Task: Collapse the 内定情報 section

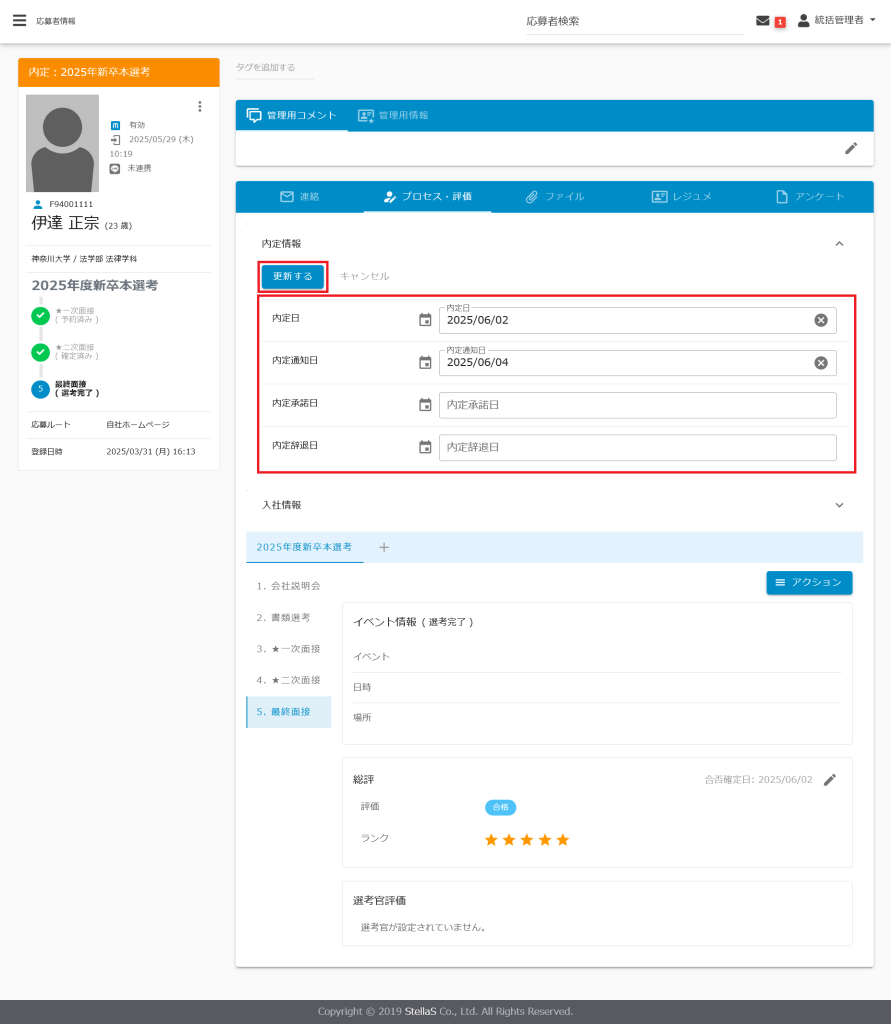Action: 839,243
